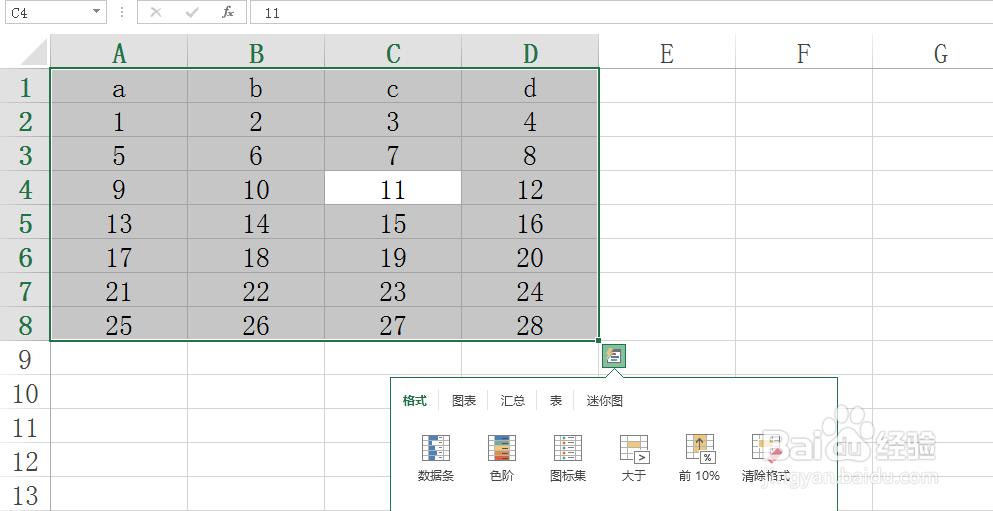
Task: Click cell with value 15
Action: tap(393, 222)
